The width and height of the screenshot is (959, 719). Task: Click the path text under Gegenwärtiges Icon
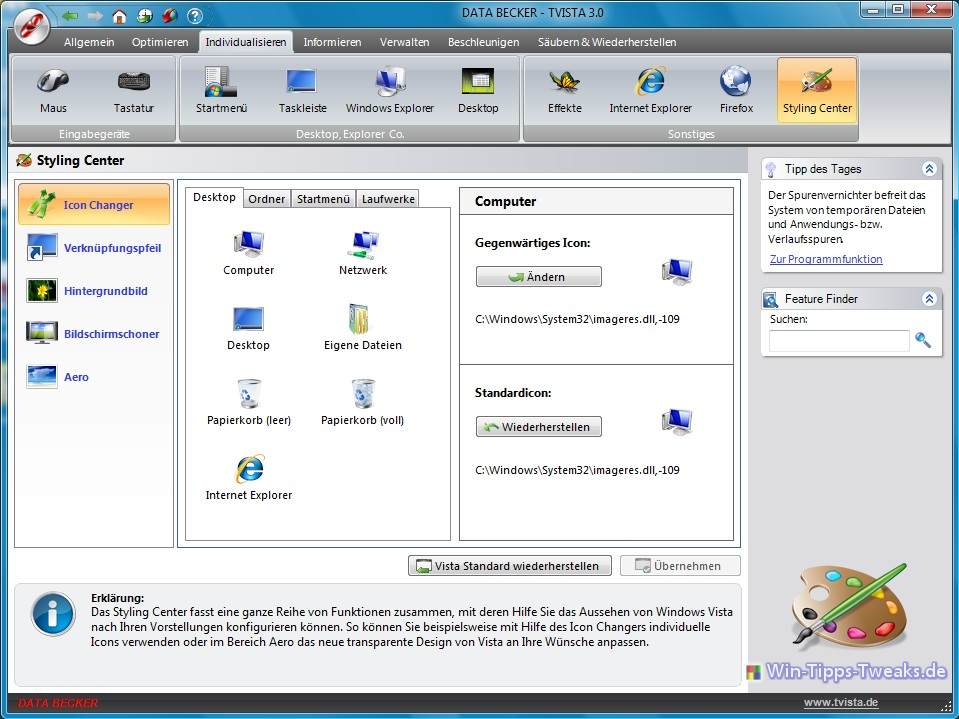point(577,319)
